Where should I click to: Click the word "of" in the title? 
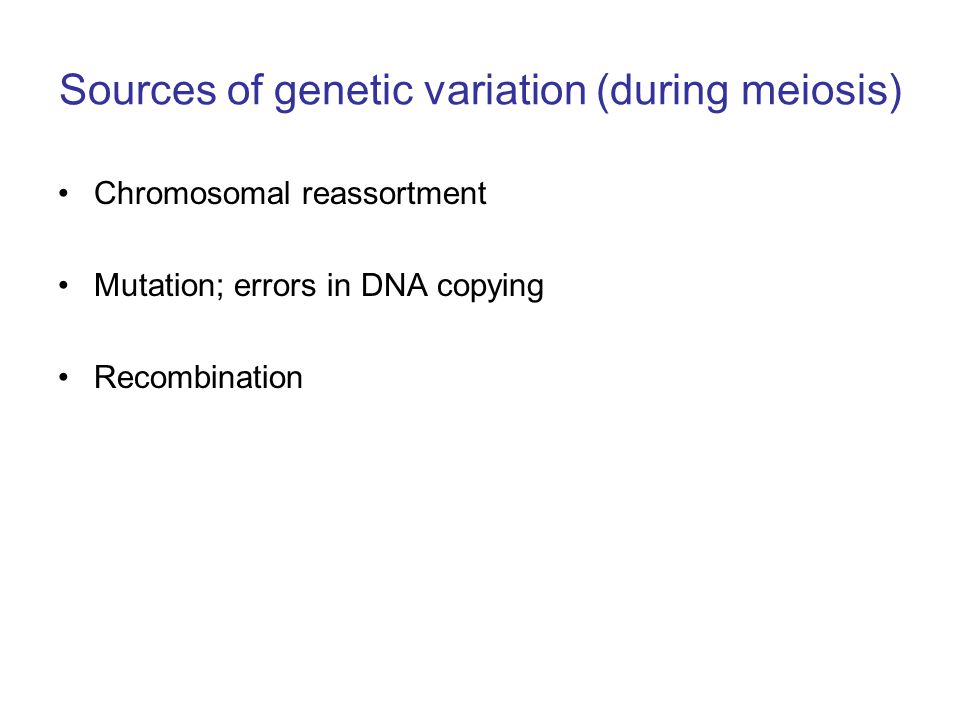(x=245, y=90)
